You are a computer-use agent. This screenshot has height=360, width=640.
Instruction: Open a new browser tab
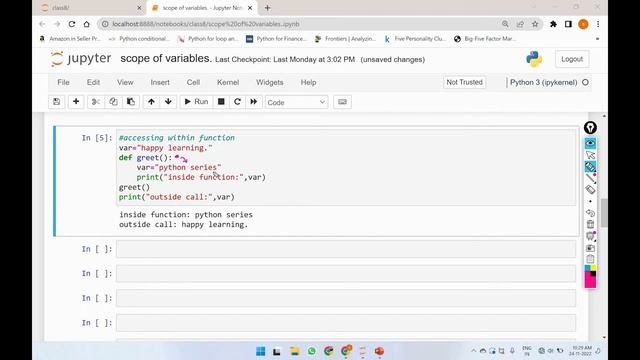[267, 8]
